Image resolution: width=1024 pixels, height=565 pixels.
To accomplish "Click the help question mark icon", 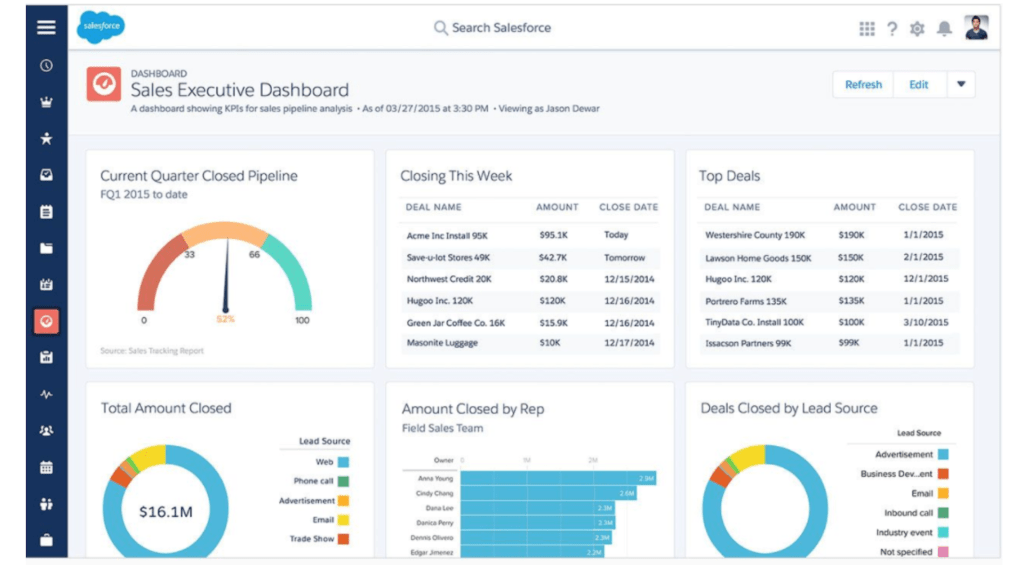I will (x=892, y=28).
